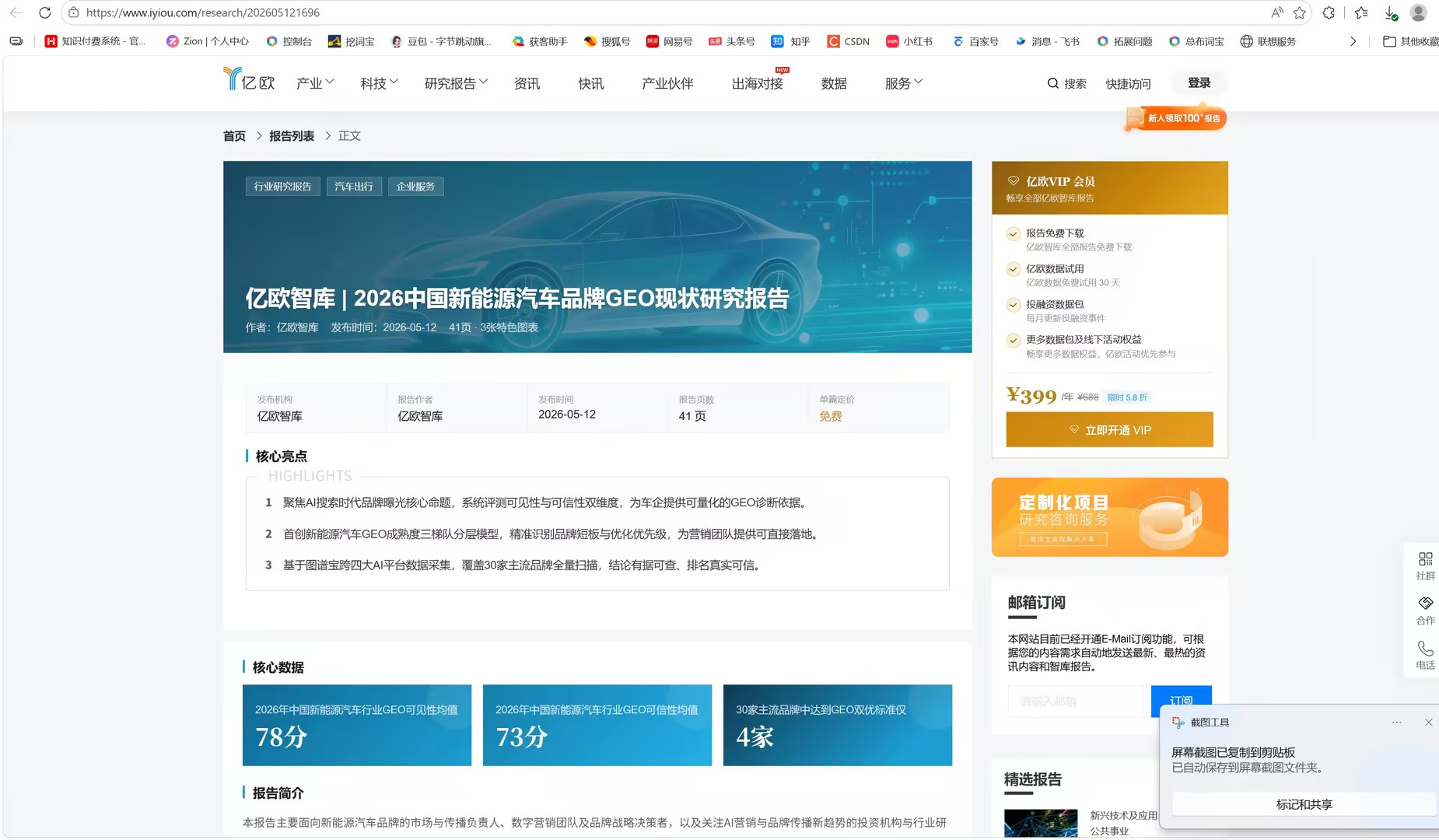Open the featured report thumbnail in 精选报告
Screen dimensions: 1439x840
pyautogui.click(x=1041, y=823)
